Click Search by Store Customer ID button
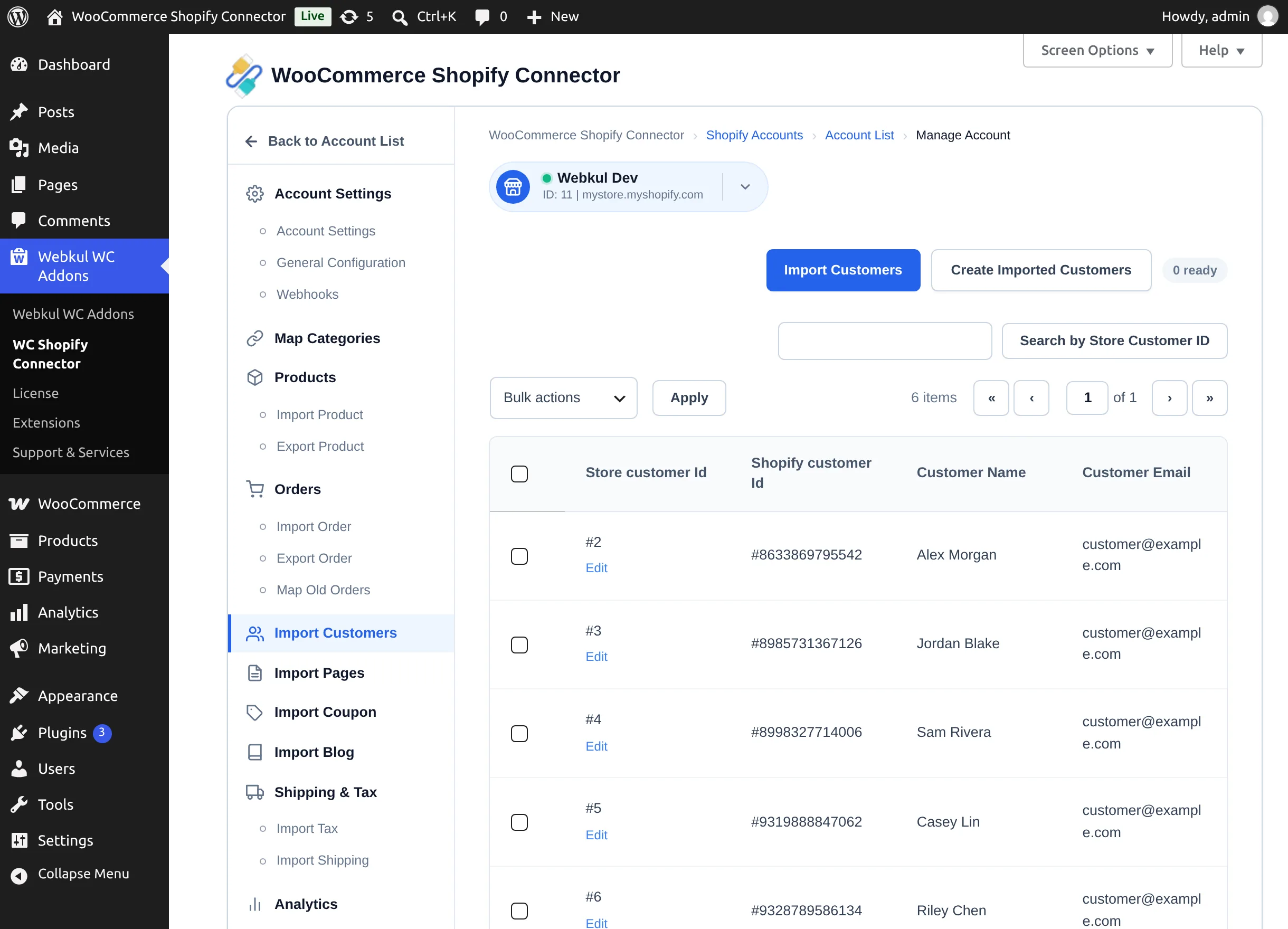This screenshot has height=929, width=1288. click(x=1114, y=340)
